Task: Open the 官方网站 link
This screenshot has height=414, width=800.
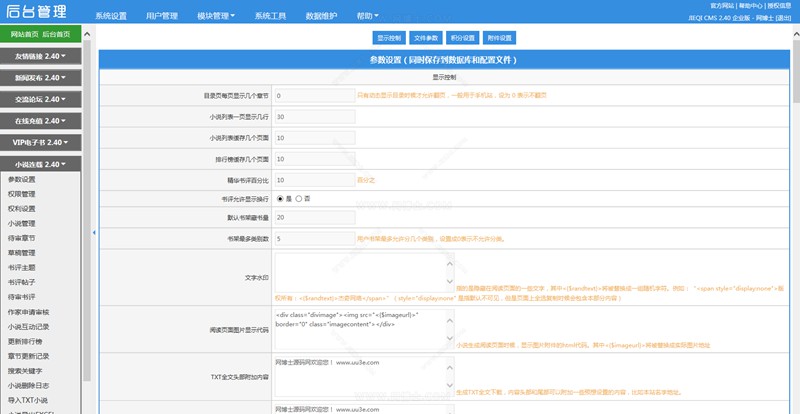Action: [722, 6]
